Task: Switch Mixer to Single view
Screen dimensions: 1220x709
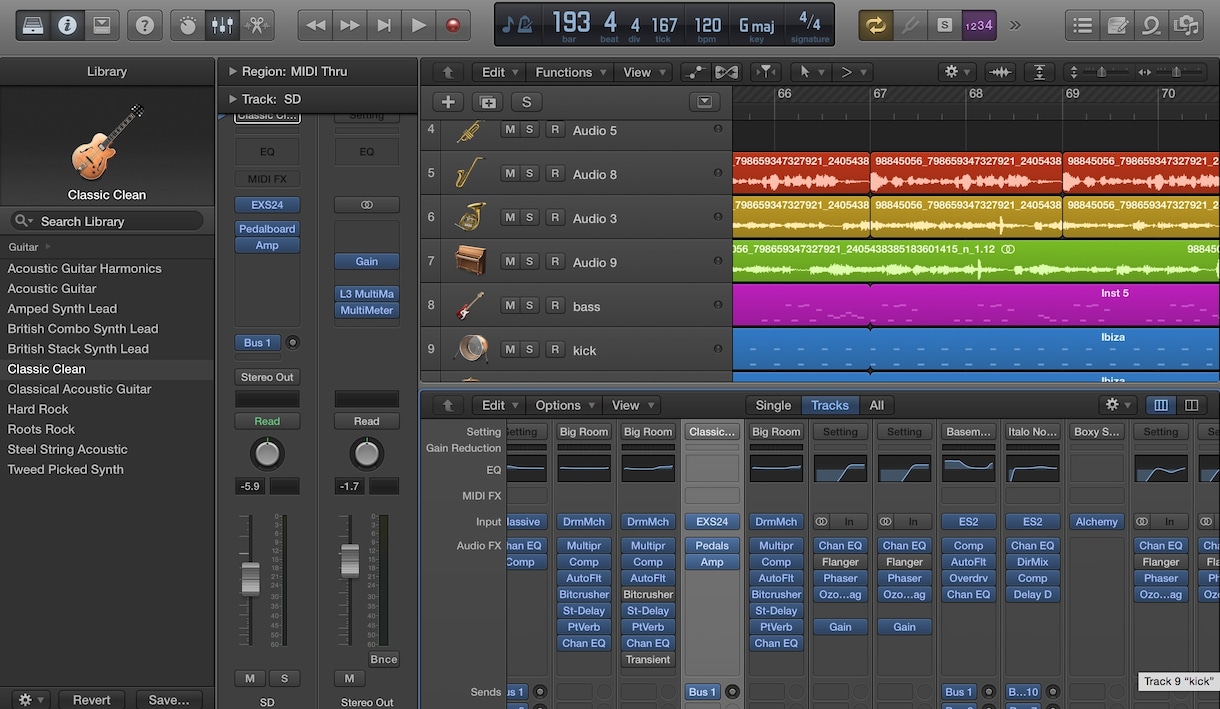Action: click(773, 405)
